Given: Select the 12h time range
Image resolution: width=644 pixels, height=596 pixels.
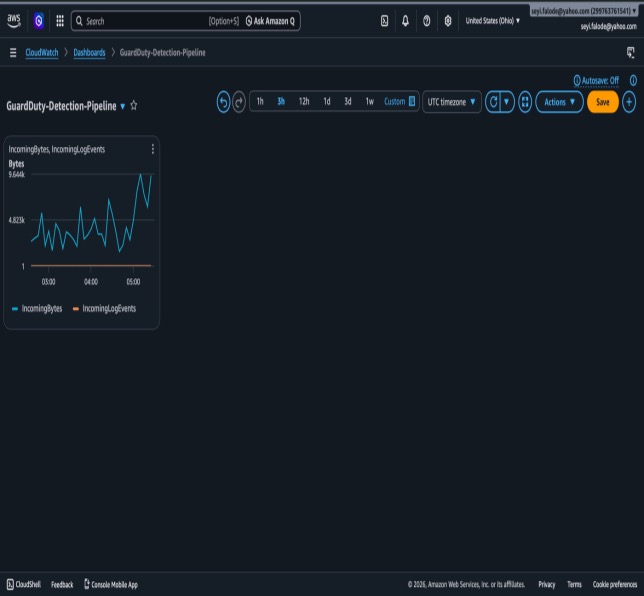Looking at the screenshot, I should pos(304,101).
